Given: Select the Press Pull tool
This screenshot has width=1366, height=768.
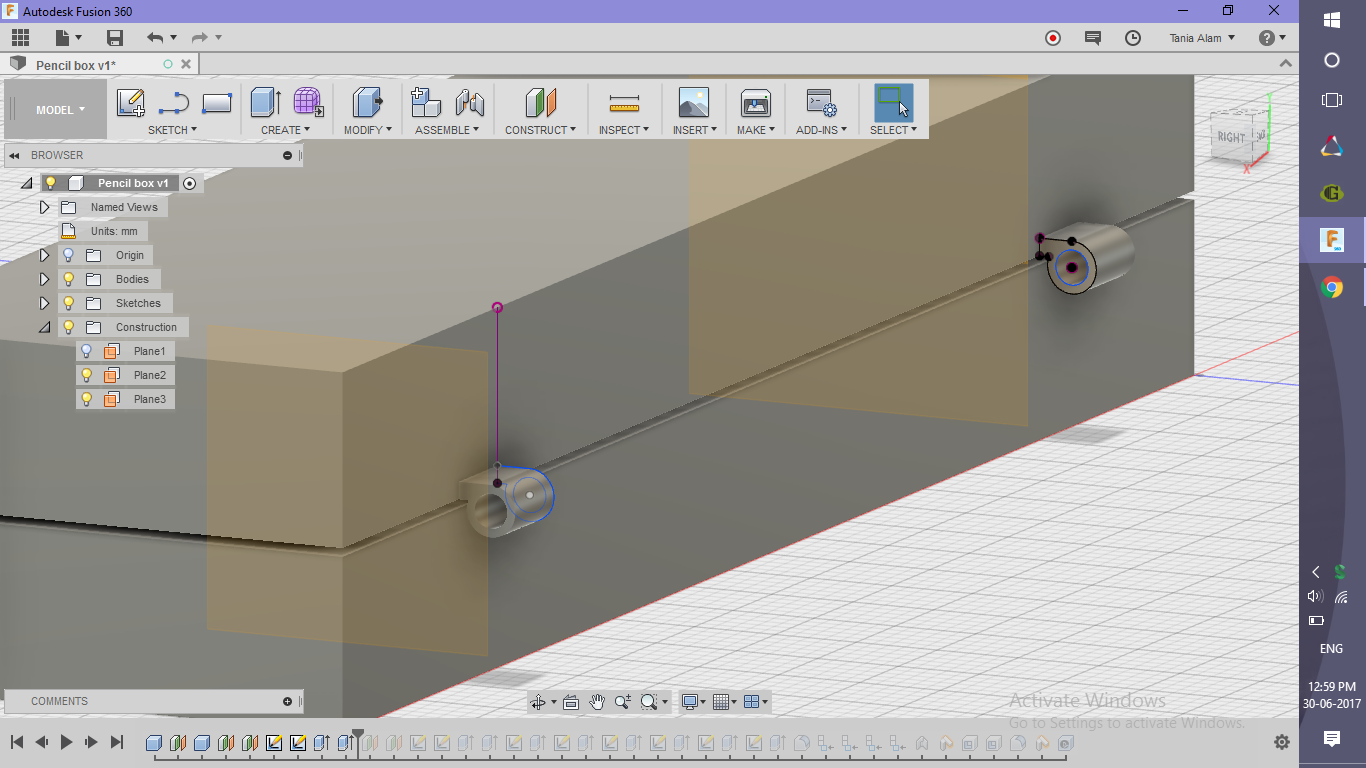Looking at the screenshot, I should click(x=368, y=102).
